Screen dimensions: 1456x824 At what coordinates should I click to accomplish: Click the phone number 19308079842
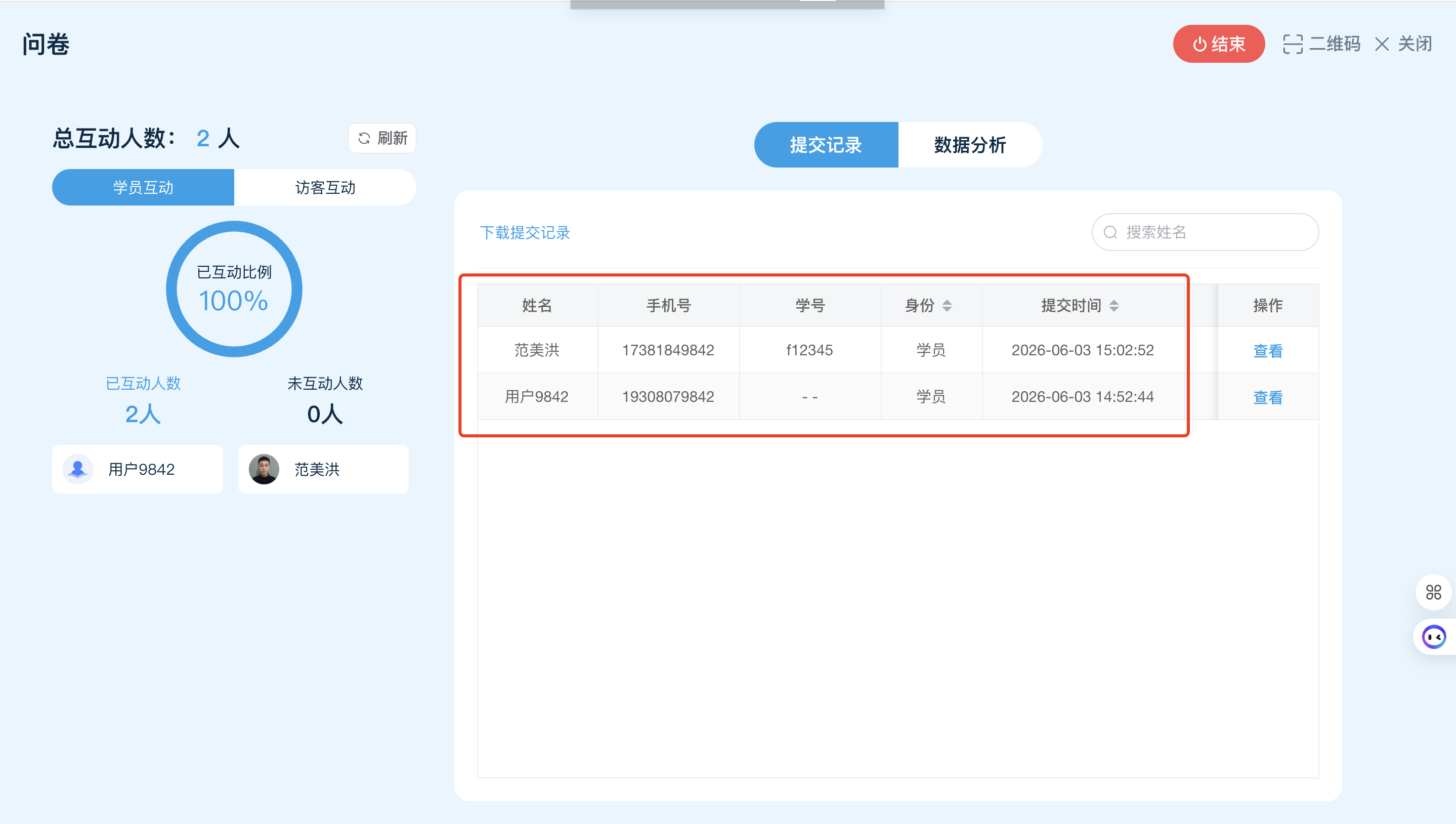(668, 397)
